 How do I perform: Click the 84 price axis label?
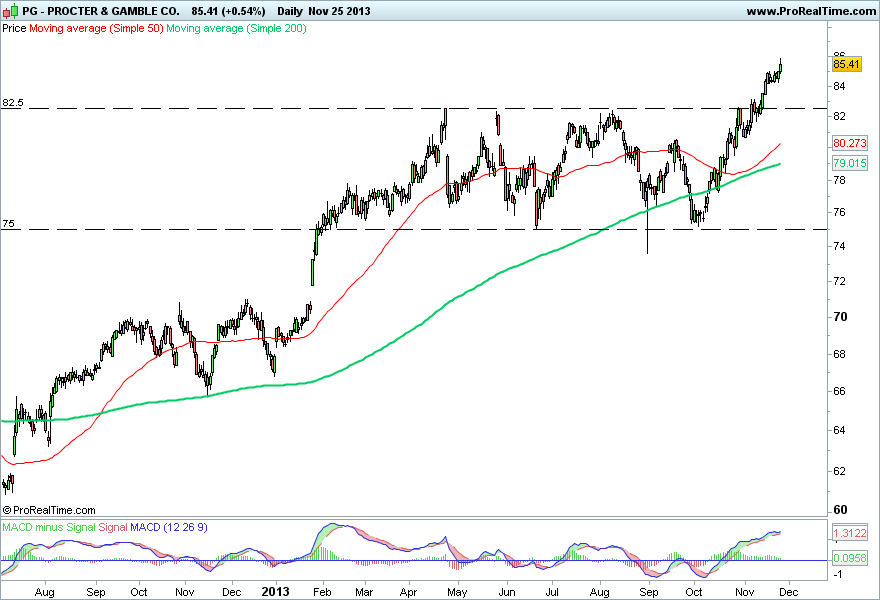tap(840, 86)
